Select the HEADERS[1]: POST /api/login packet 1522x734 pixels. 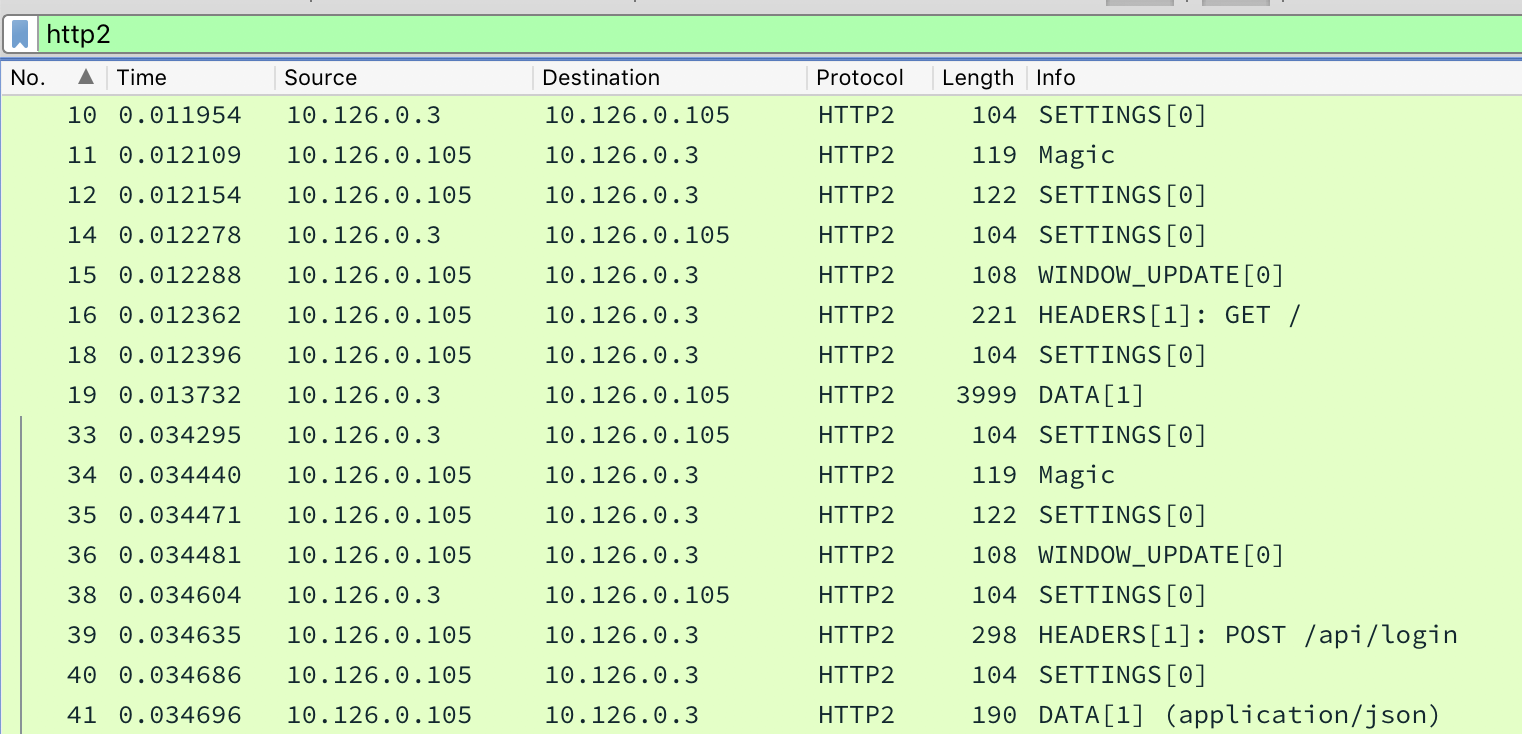point(761,635)
